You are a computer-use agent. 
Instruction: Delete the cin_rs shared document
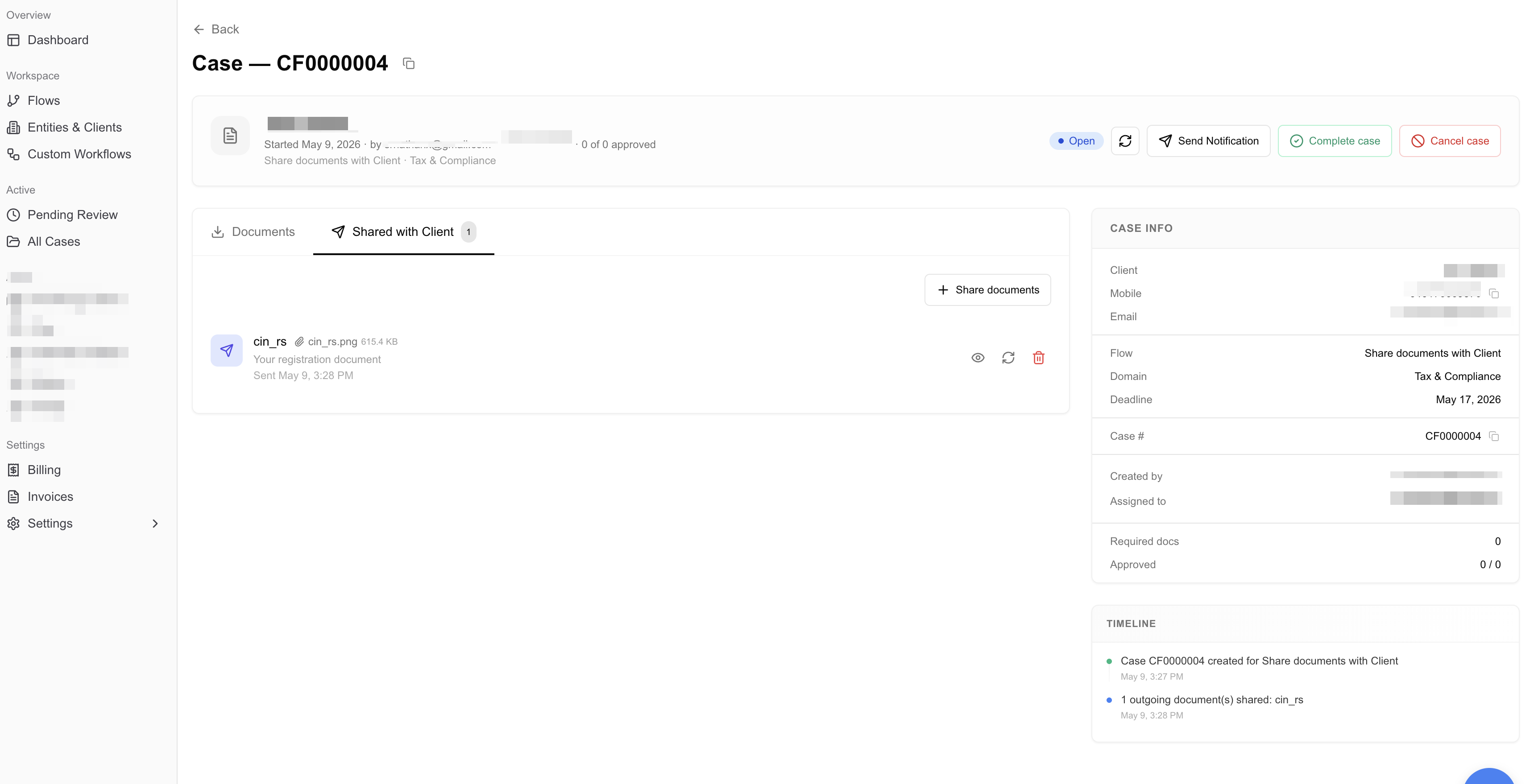[1039, 358]
